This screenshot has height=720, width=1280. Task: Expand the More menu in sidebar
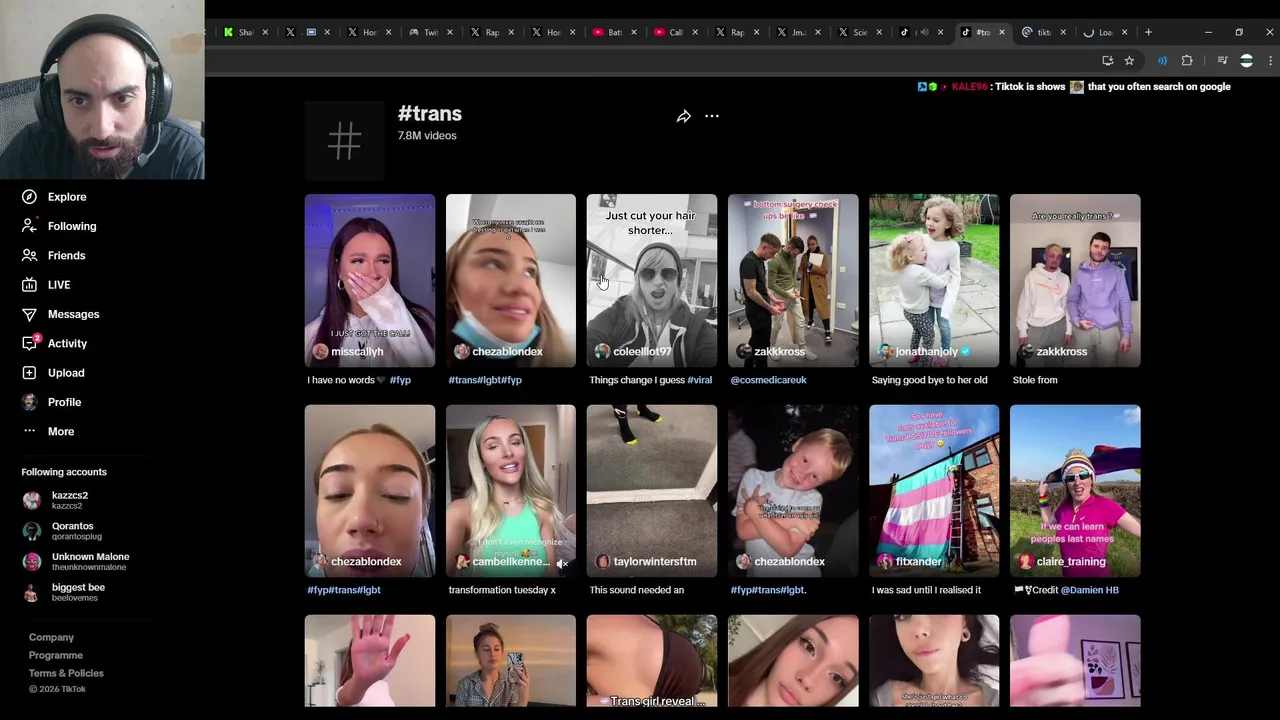click(48, 431)
